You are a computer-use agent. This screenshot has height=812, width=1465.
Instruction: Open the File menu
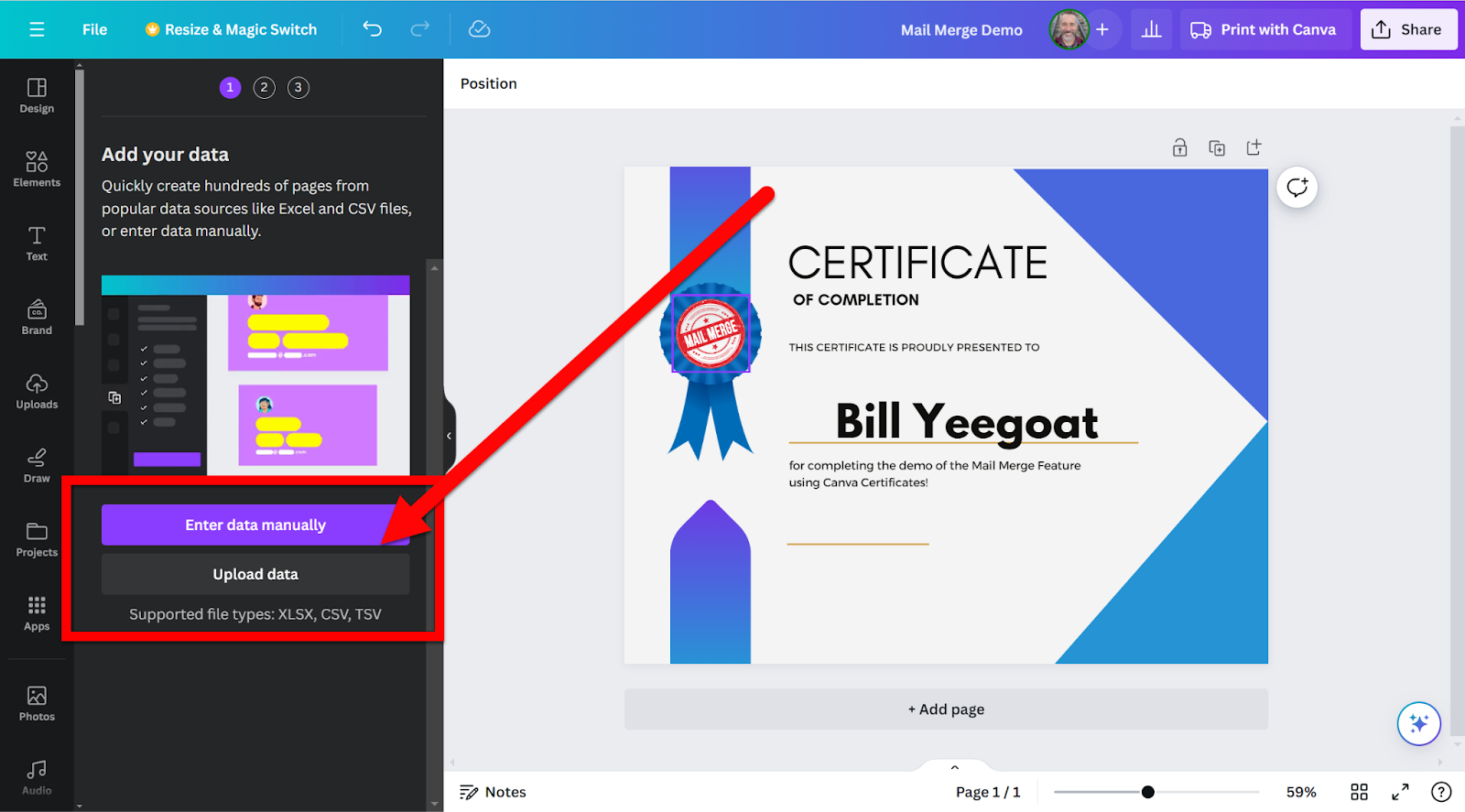click(x=94, y=29)
